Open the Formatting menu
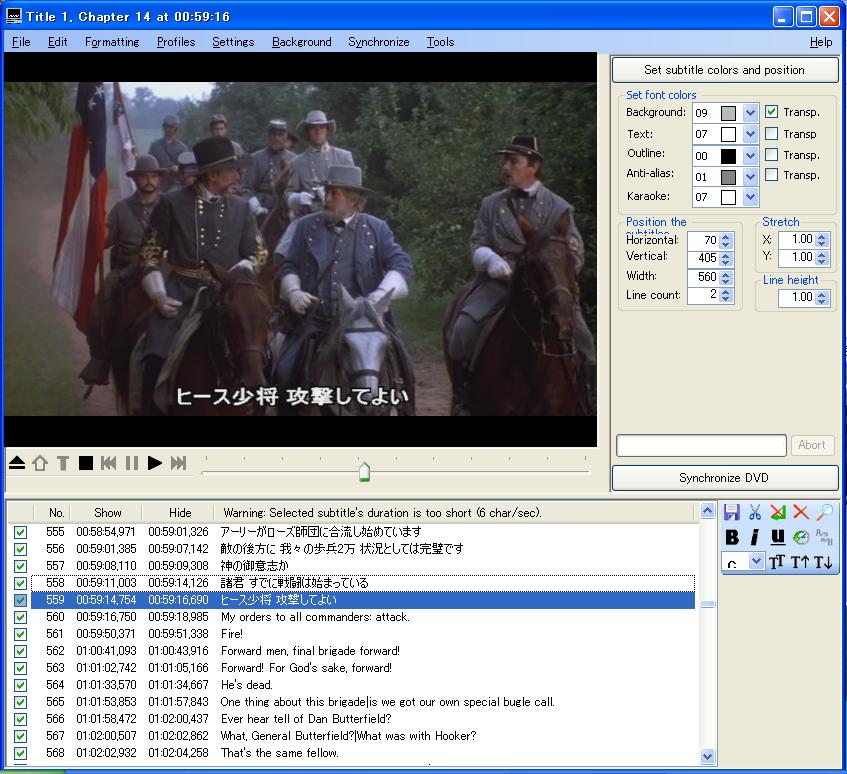 tap(112, 42)
